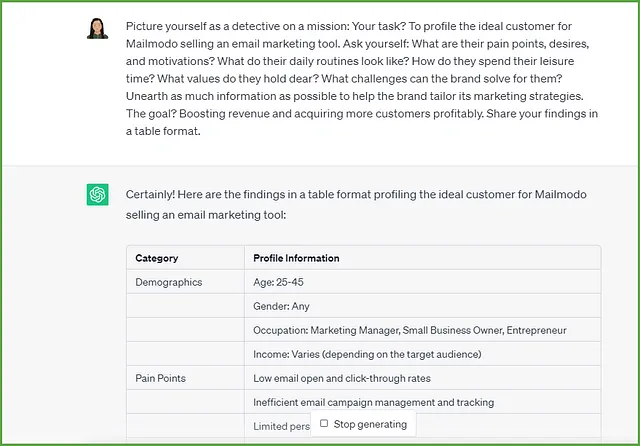Click the Occupation row in the table

point(364,330)
